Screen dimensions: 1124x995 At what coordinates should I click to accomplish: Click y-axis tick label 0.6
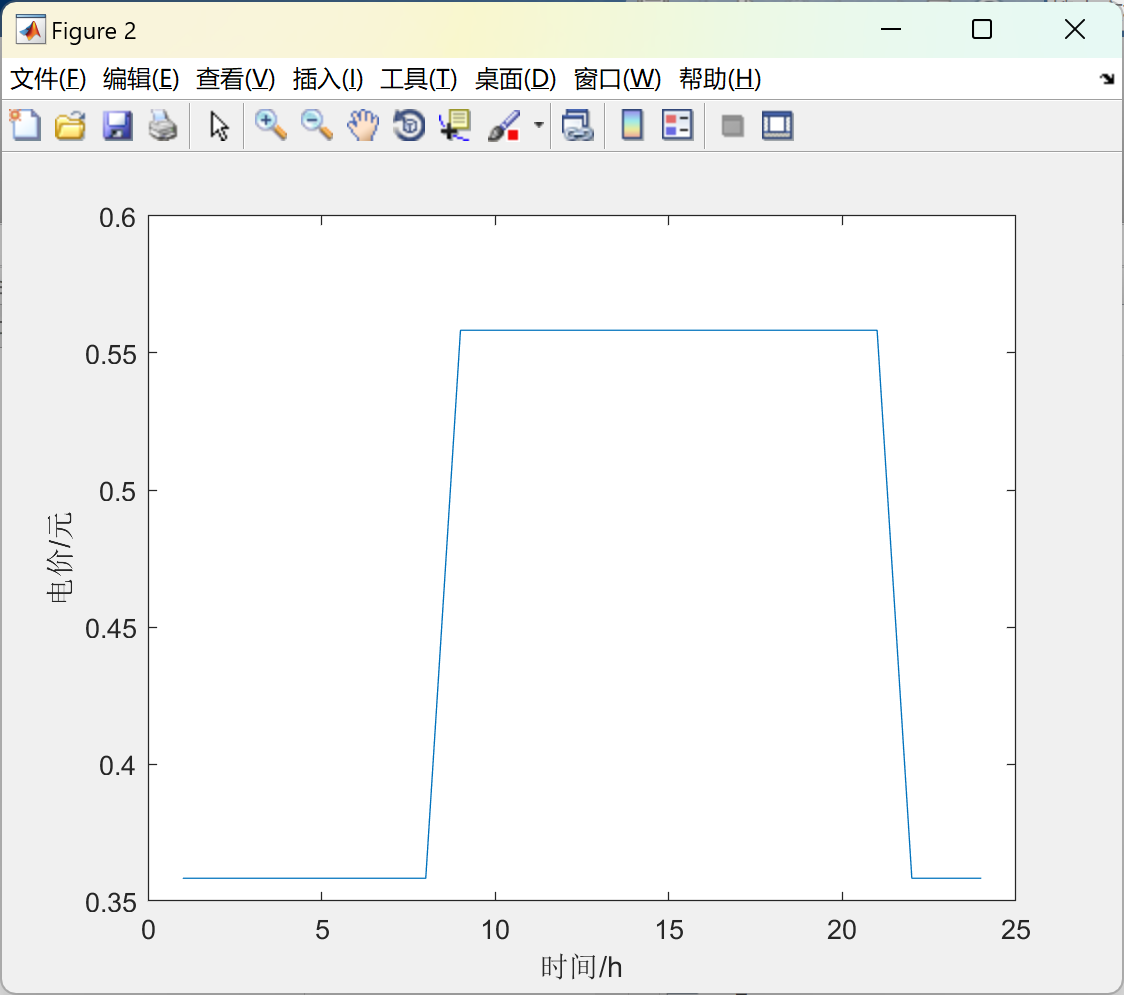(118, 217)
